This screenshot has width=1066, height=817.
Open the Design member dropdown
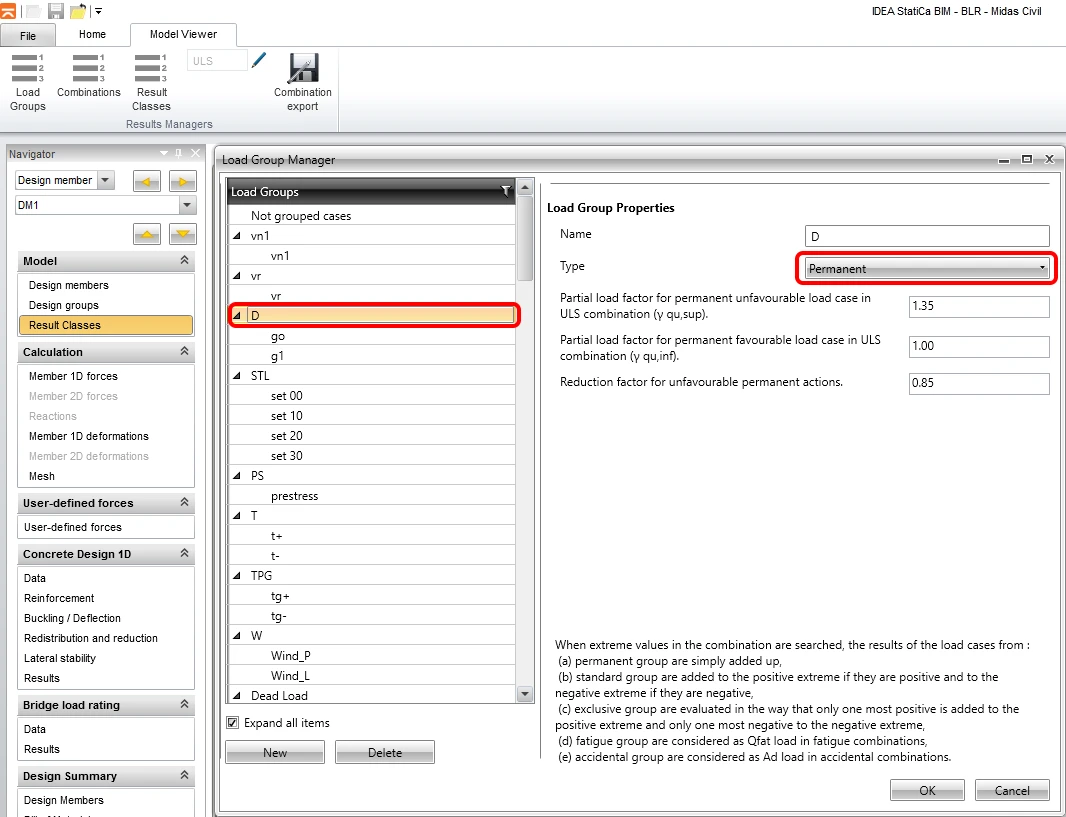(105, 180)
